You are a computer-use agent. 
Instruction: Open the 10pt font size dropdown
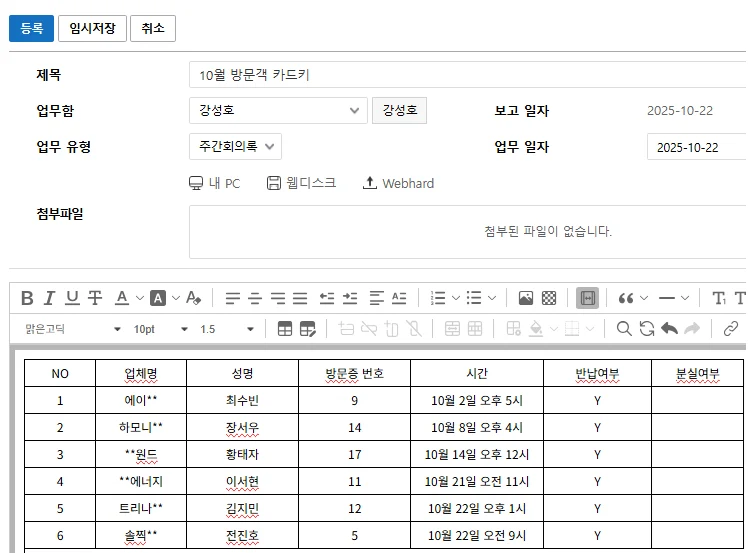[160, 329]
